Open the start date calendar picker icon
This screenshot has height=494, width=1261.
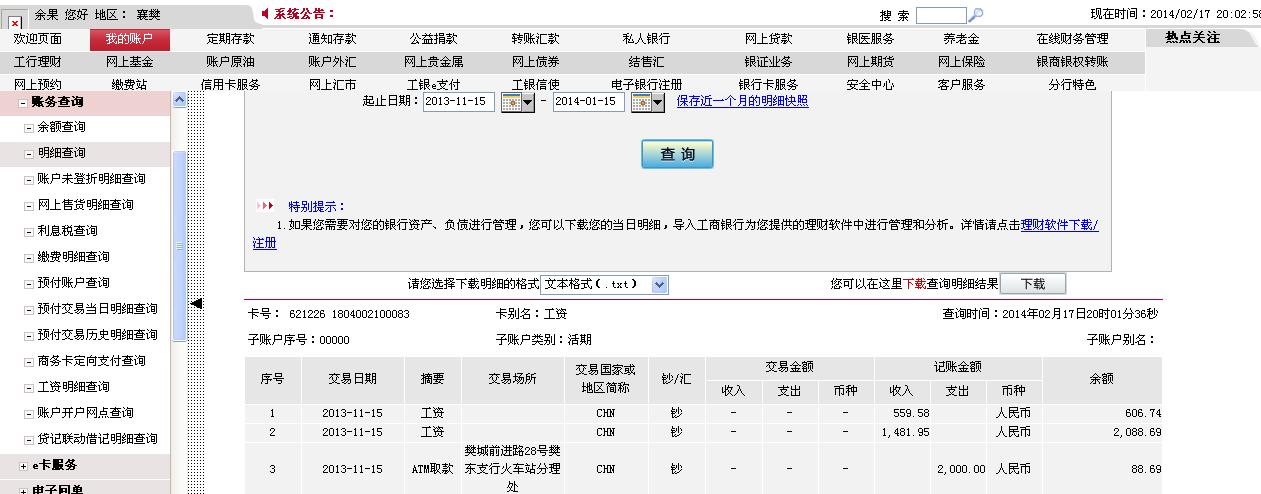[x=517, y=102]
